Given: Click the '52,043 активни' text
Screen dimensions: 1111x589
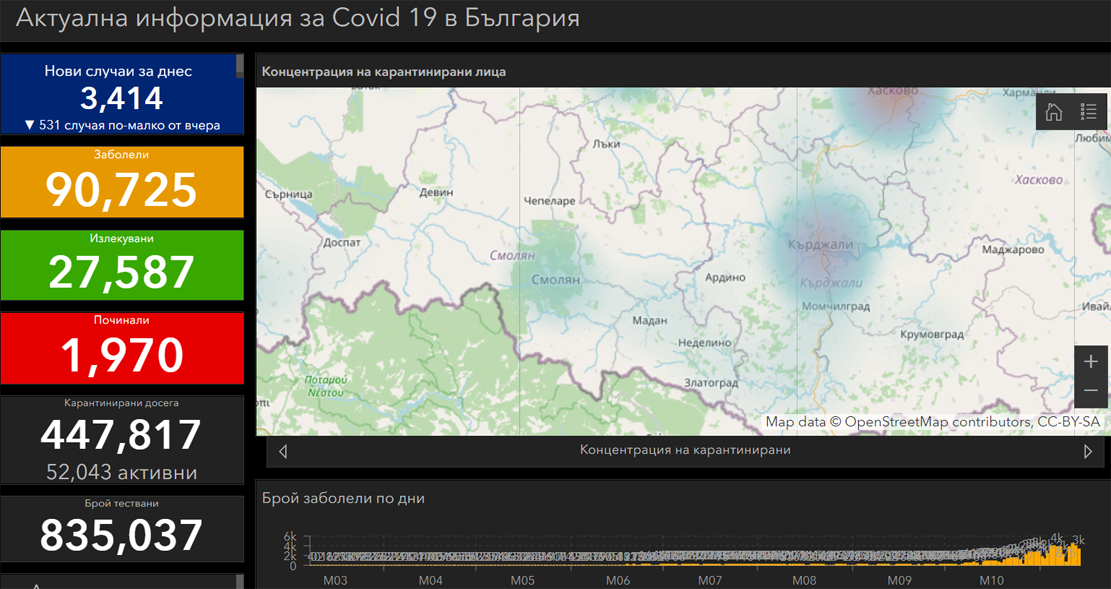Looking at the screenshot, I should point(122,472).
